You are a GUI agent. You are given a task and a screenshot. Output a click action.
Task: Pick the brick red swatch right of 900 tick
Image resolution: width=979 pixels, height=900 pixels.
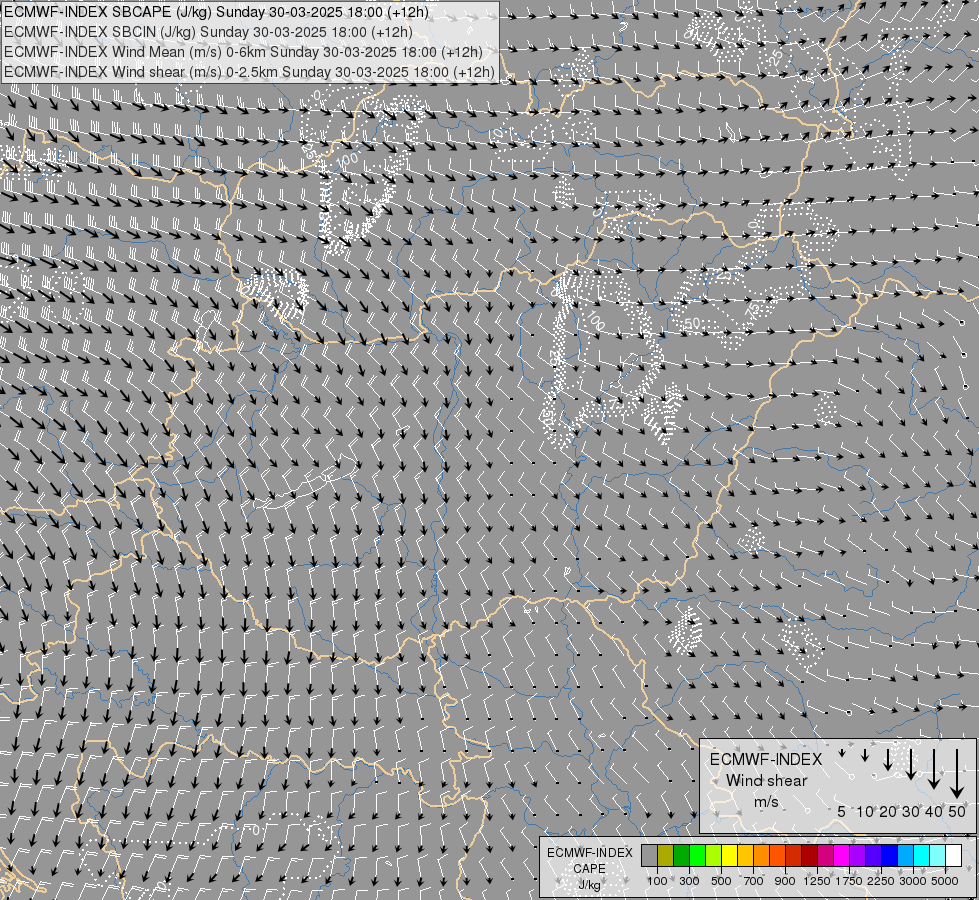pos(794,855)
